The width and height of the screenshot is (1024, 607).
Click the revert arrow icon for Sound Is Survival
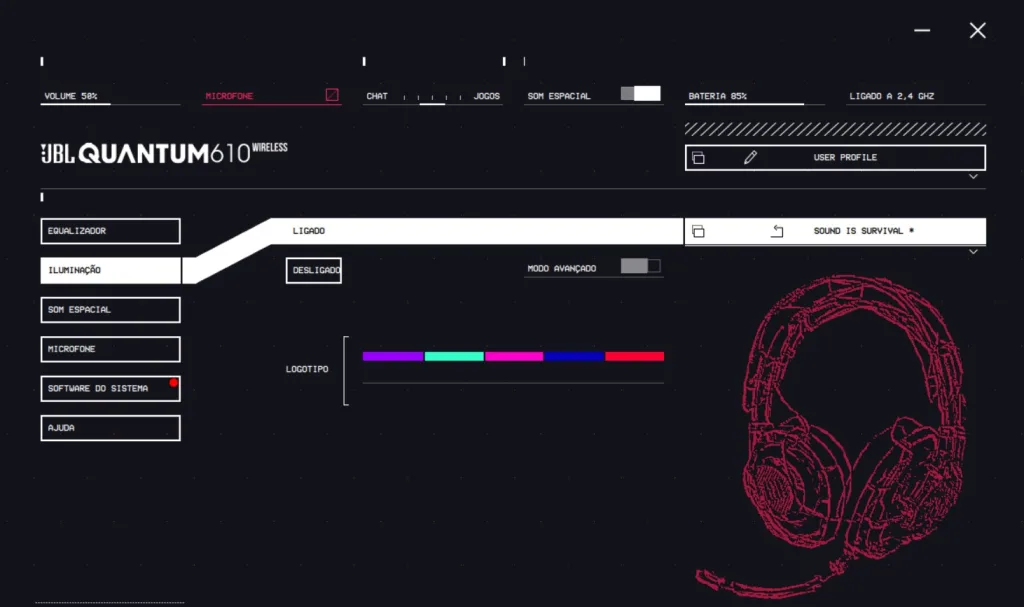[777, 231]
